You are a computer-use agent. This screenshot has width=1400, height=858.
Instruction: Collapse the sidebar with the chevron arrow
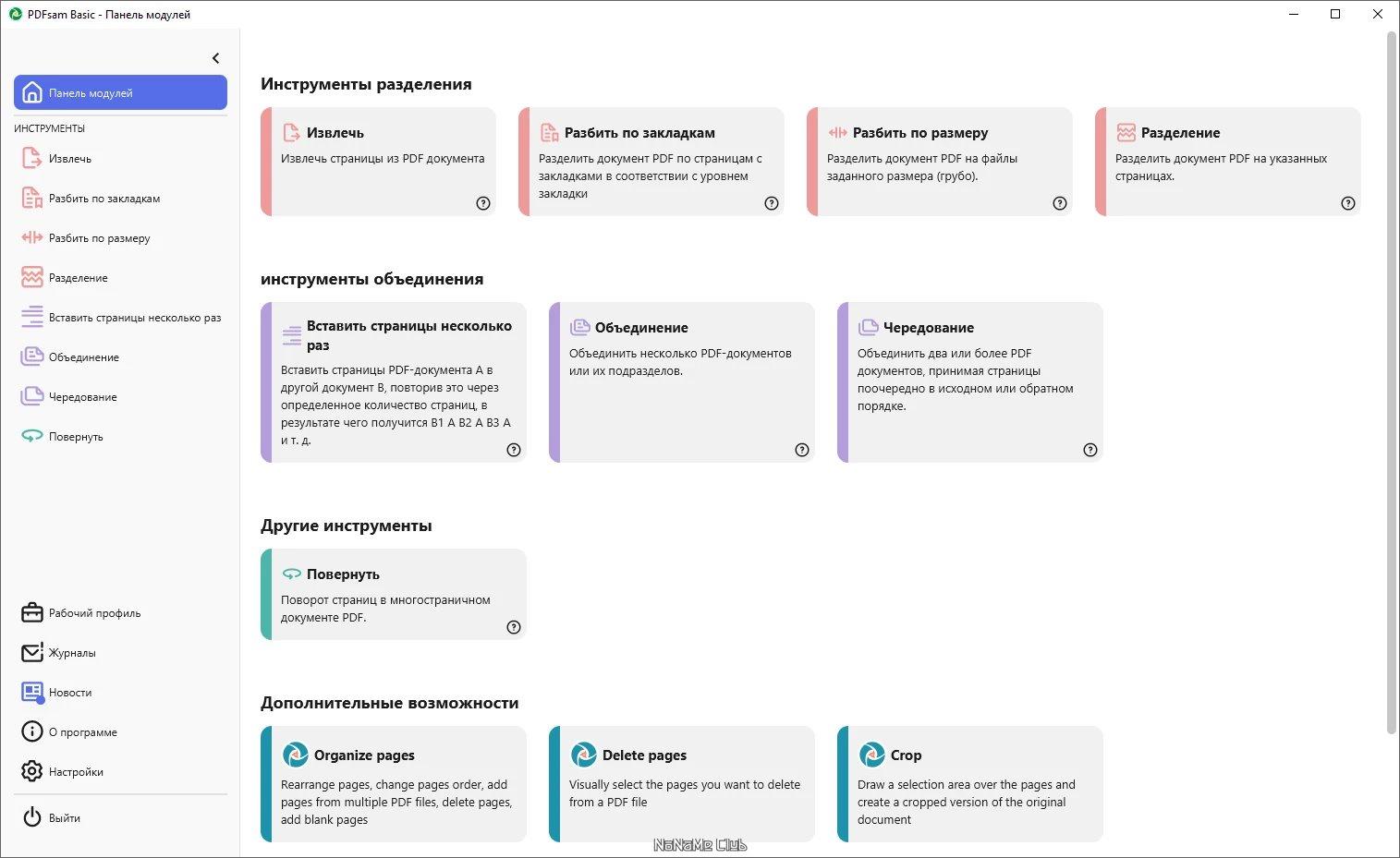pyautogui.click(x=215, y=58)
